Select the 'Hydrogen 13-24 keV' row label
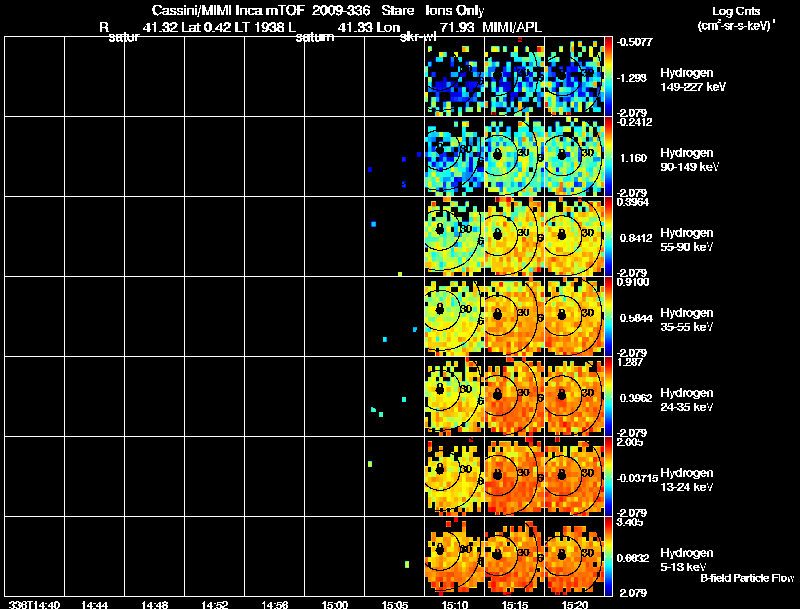Viewport: 800px width, 609px height. (687, 480)
